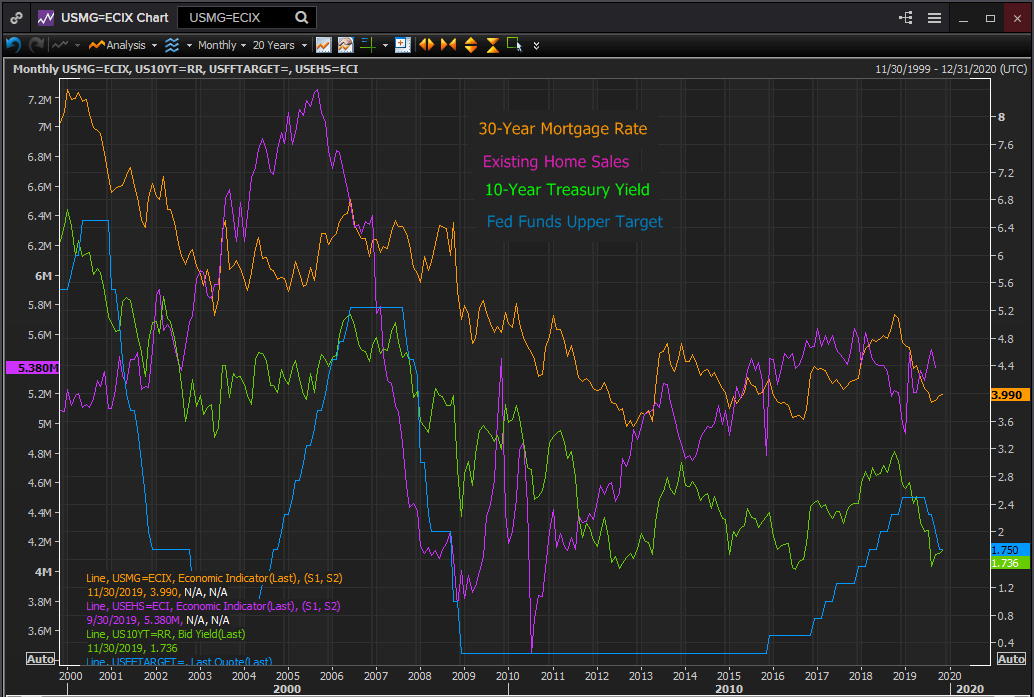
Task: Click the vertical compress arrows icon
Action: click(x=493, y=45)
